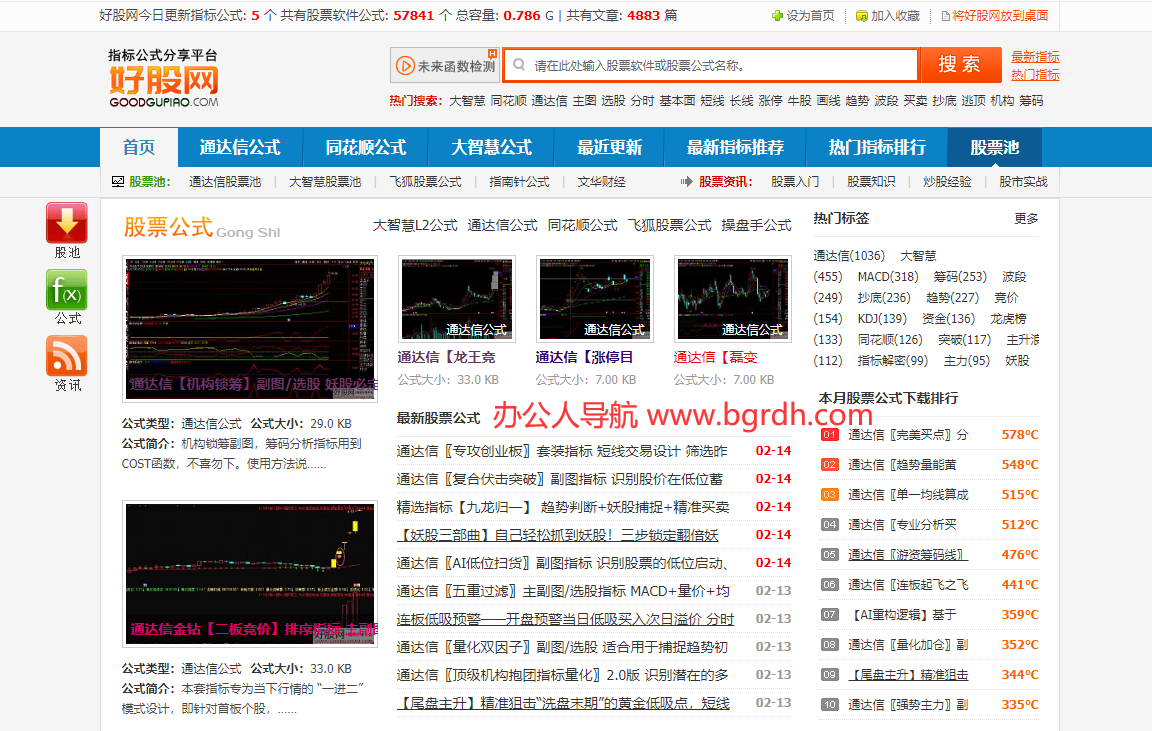
Task: Open 股票知识 news link
Action: (x=871, y=181)
